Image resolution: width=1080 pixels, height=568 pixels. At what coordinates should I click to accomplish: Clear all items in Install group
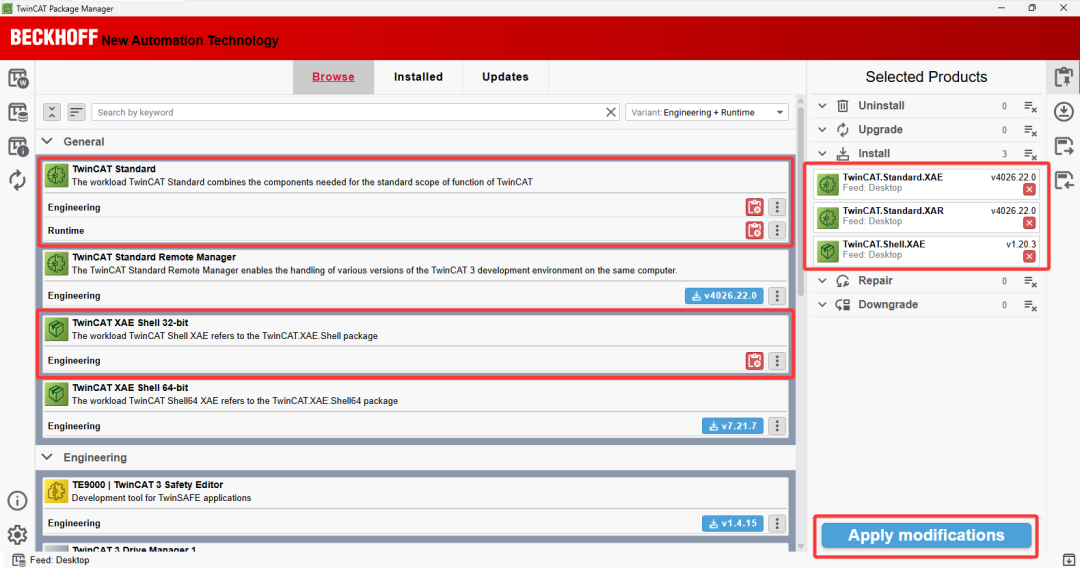click(x=1030, y=154)
